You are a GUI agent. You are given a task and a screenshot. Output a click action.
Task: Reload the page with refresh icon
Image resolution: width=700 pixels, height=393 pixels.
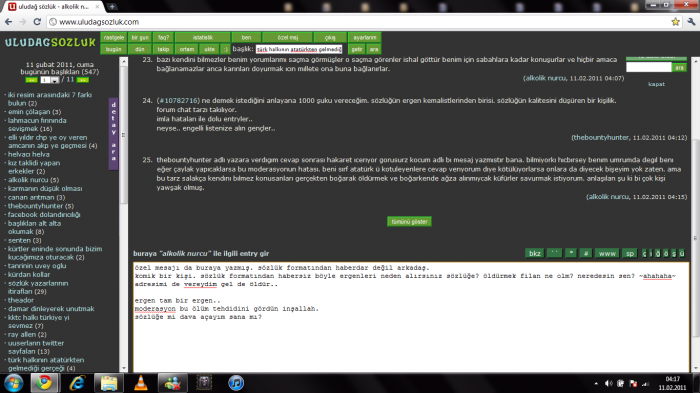pos(37,21)
